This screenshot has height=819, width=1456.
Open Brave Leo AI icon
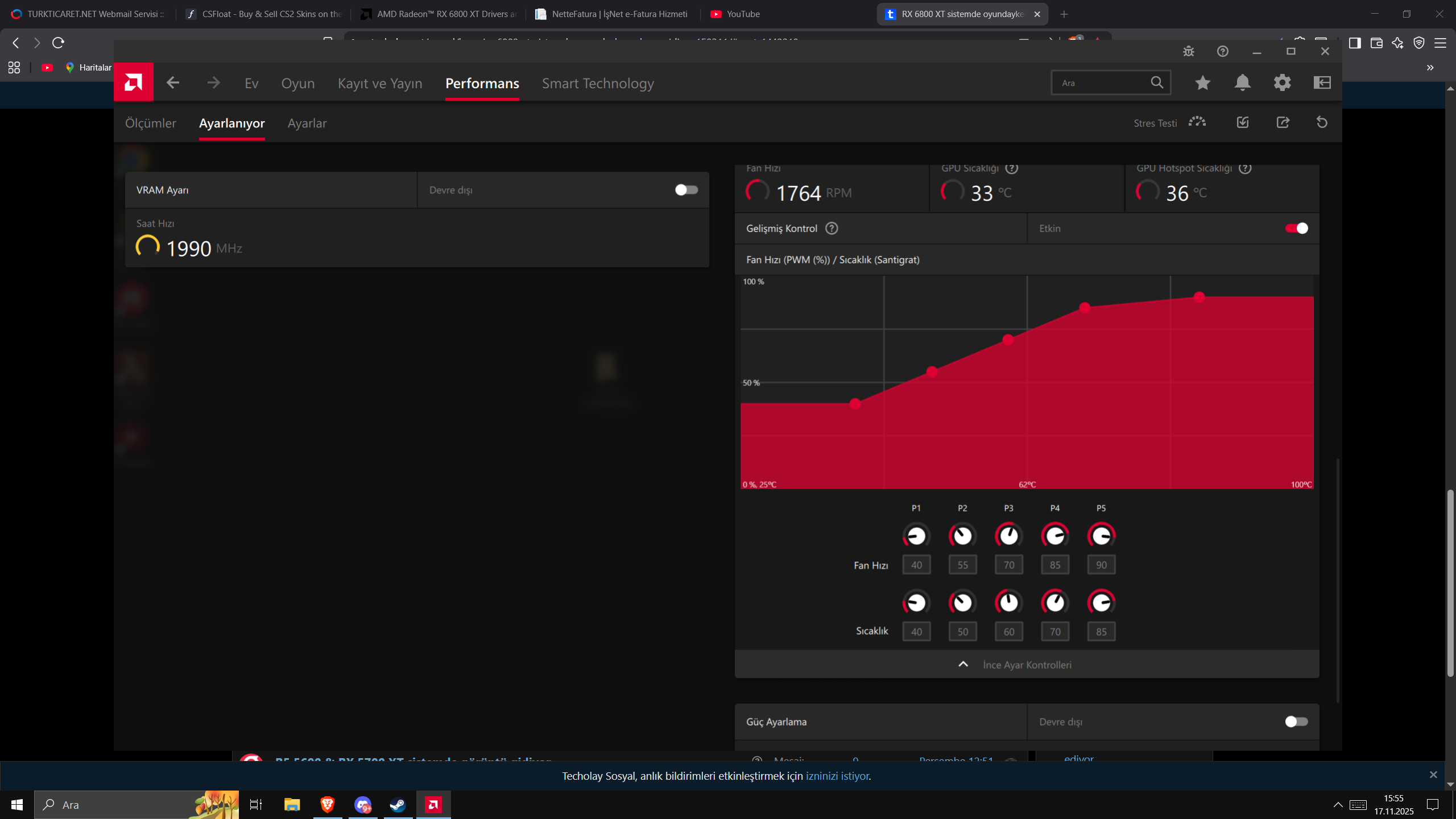pos(1397,43)
